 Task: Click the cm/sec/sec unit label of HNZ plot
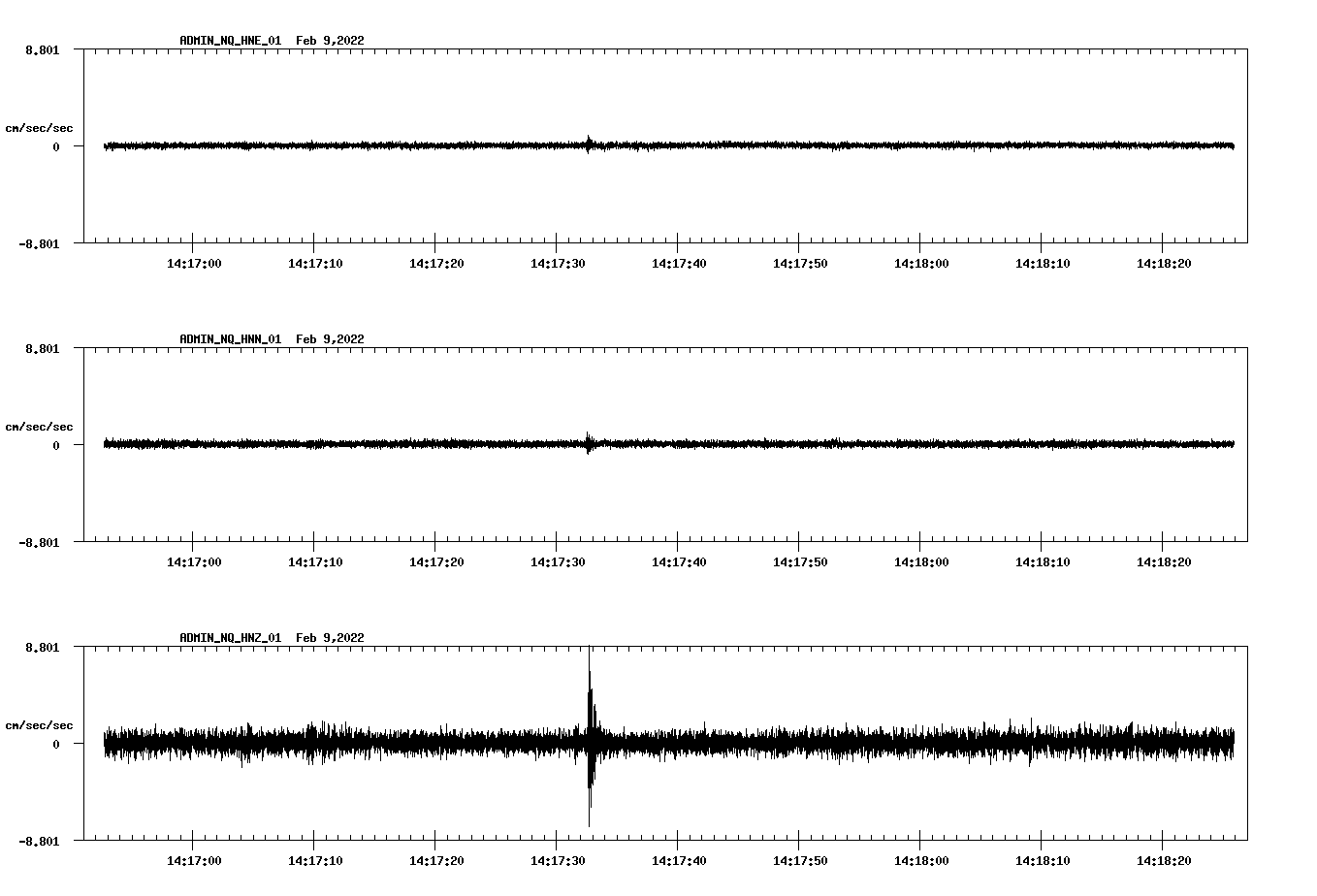(x=39, y=725)
